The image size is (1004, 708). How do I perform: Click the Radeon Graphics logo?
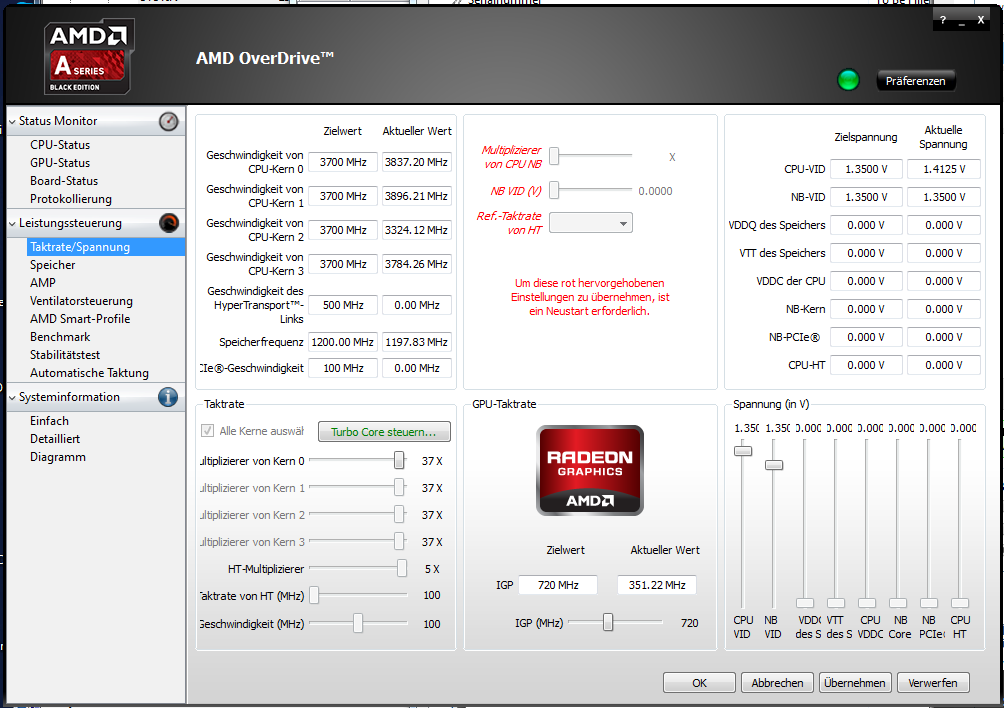pos(590,471)
